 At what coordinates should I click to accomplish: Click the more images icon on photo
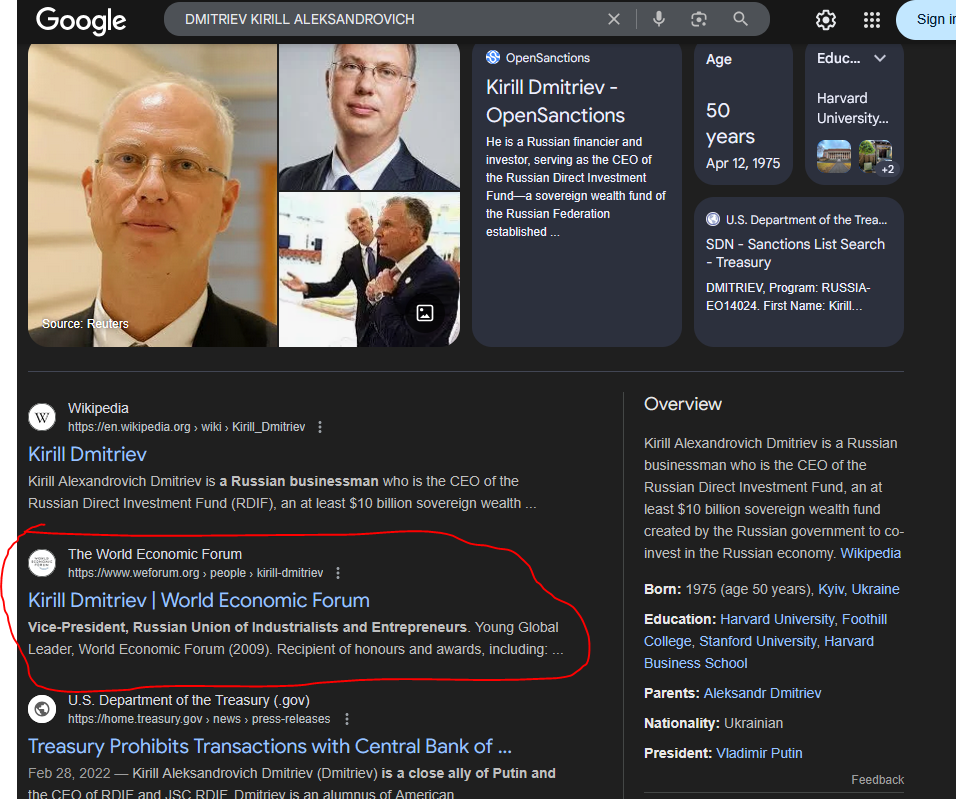pyautogui.click(x=425, y=313)
